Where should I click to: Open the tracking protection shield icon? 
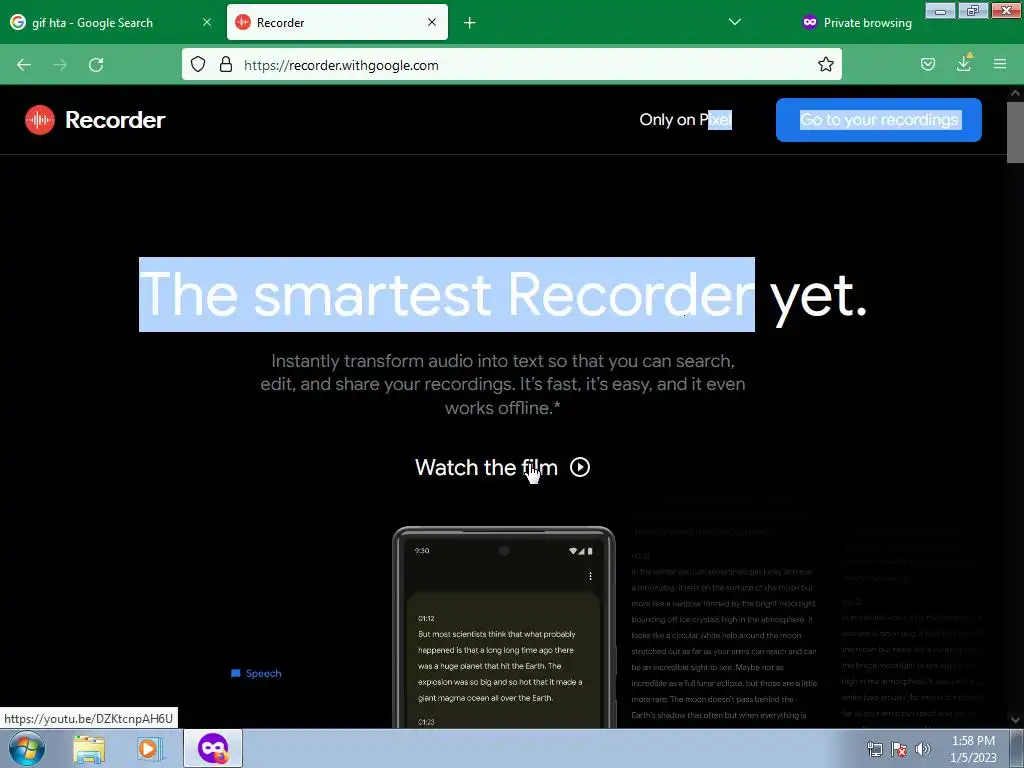tap(198, 64)
